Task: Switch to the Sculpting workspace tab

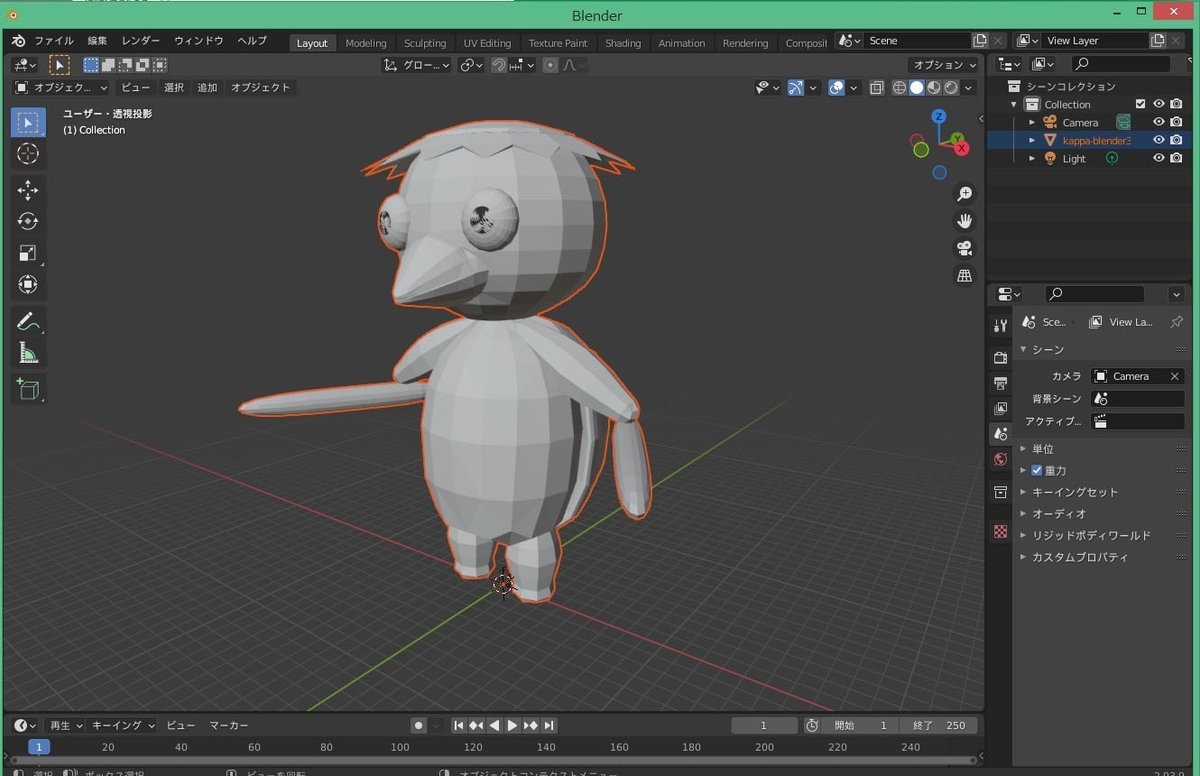Action: point(425,43)
